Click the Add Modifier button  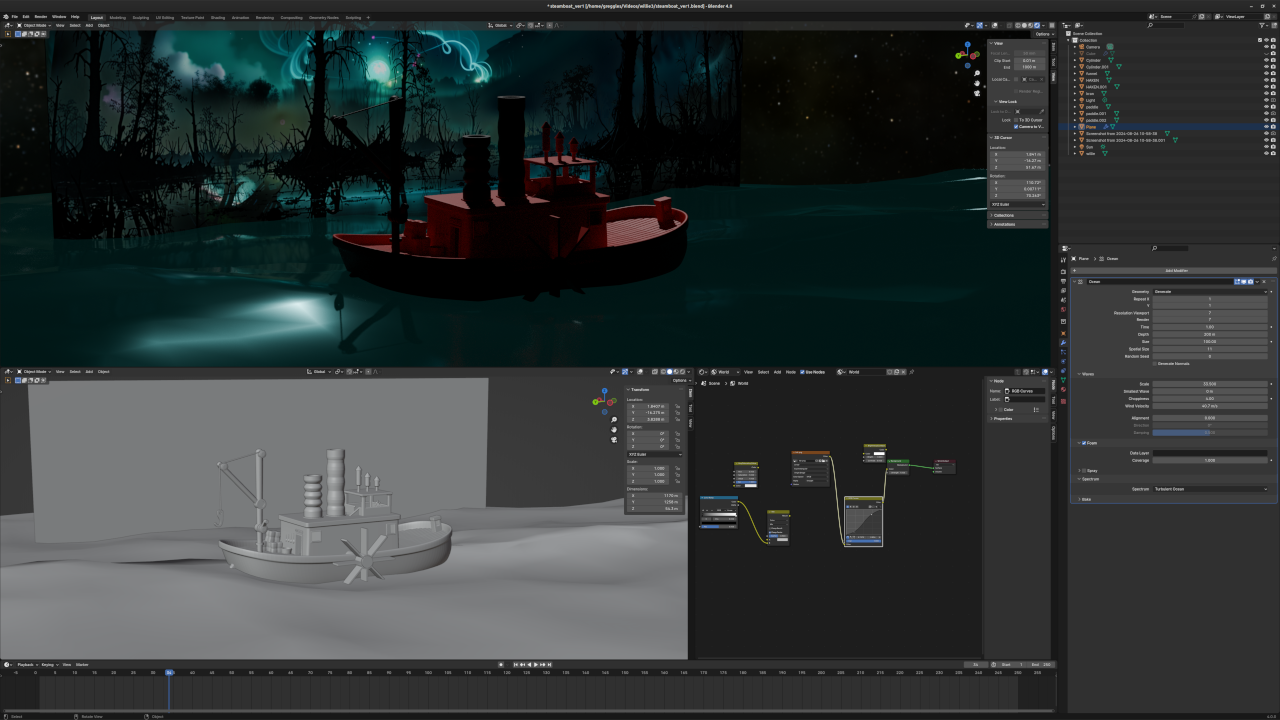tap(1175, 270)
